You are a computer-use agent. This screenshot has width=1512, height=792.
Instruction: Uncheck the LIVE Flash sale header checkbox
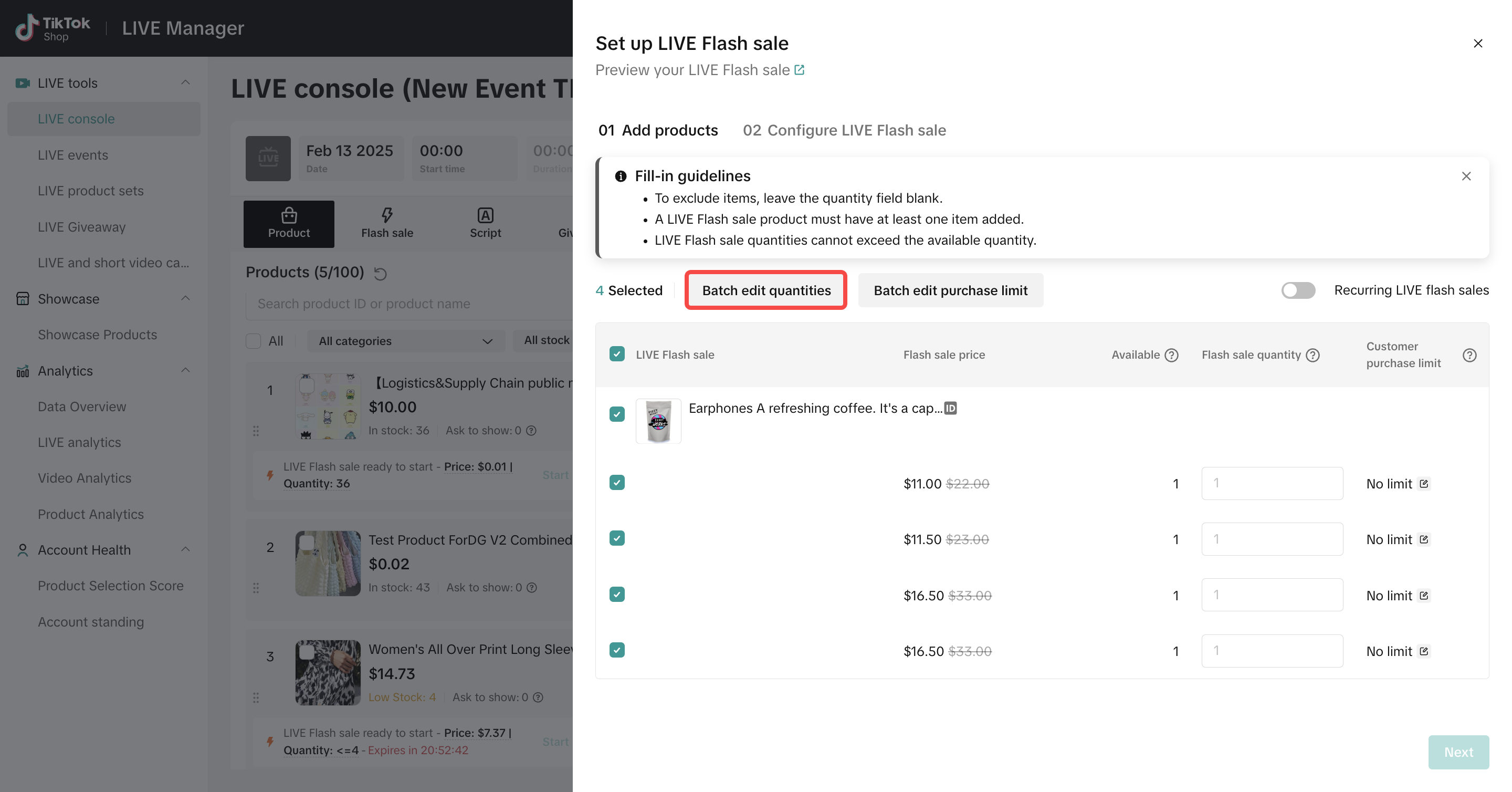pyautogui.click(x=617, y=354)
